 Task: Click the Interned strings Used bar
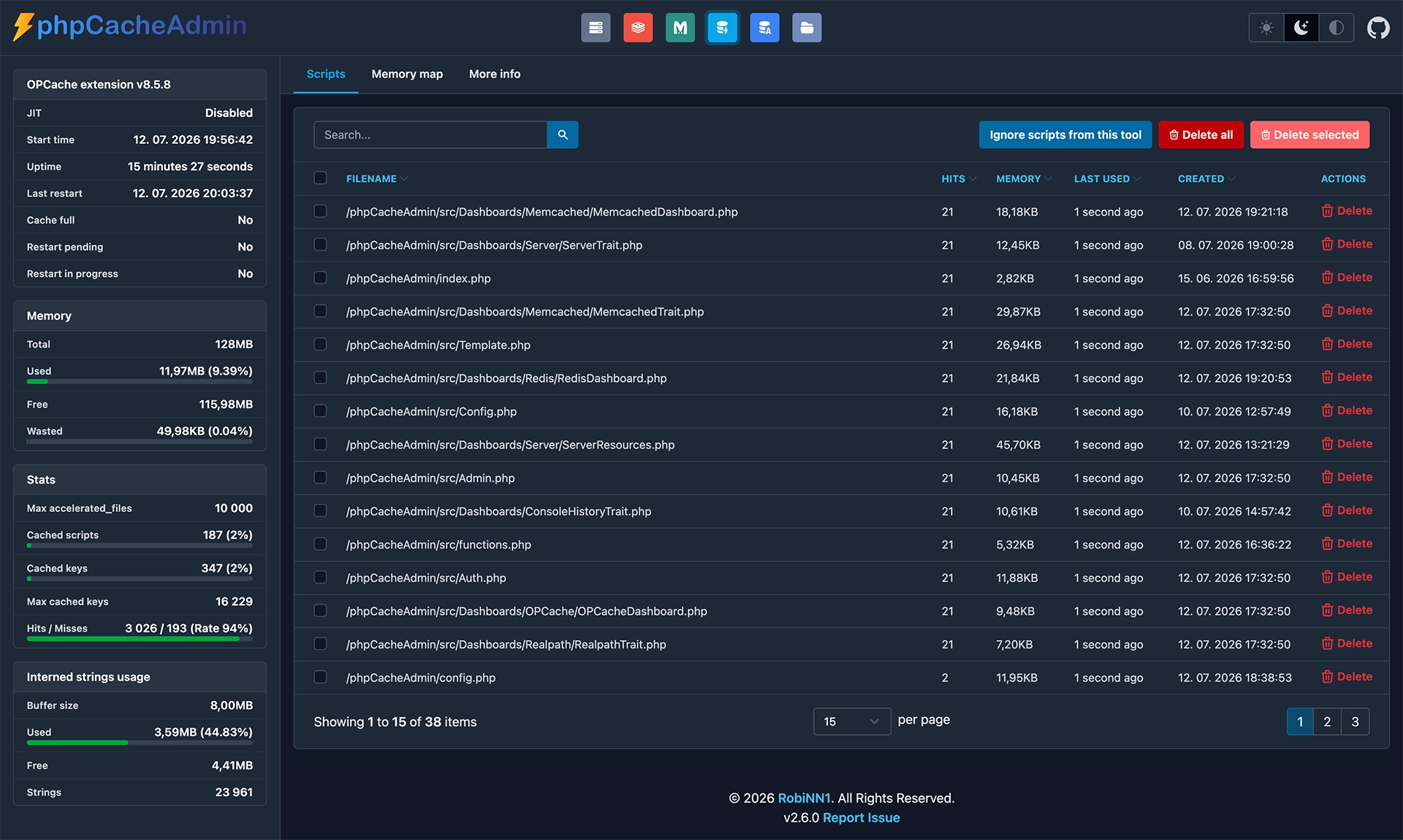point(140,743)
